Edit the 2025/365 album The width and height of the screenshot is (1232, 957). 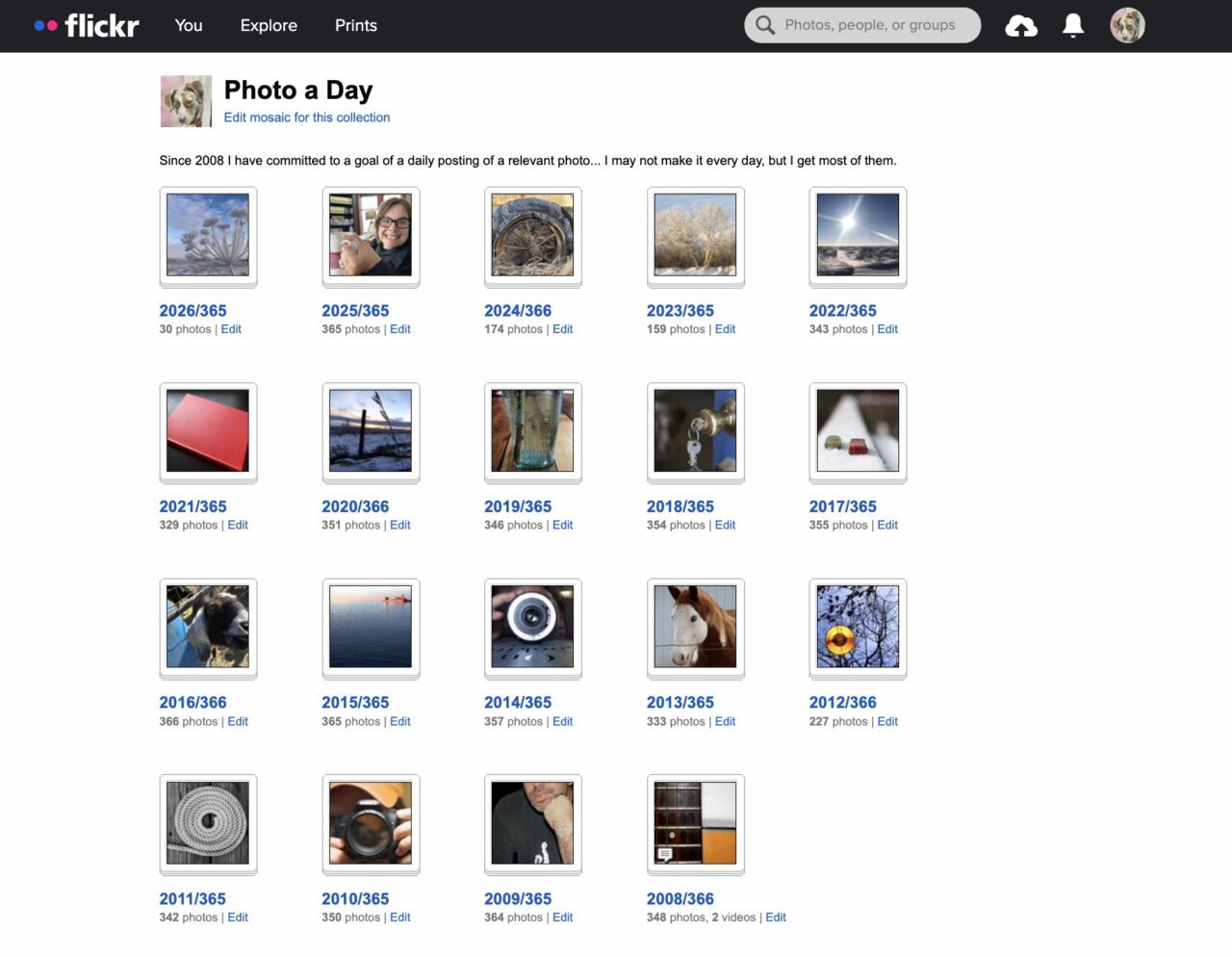coord(399,328)
